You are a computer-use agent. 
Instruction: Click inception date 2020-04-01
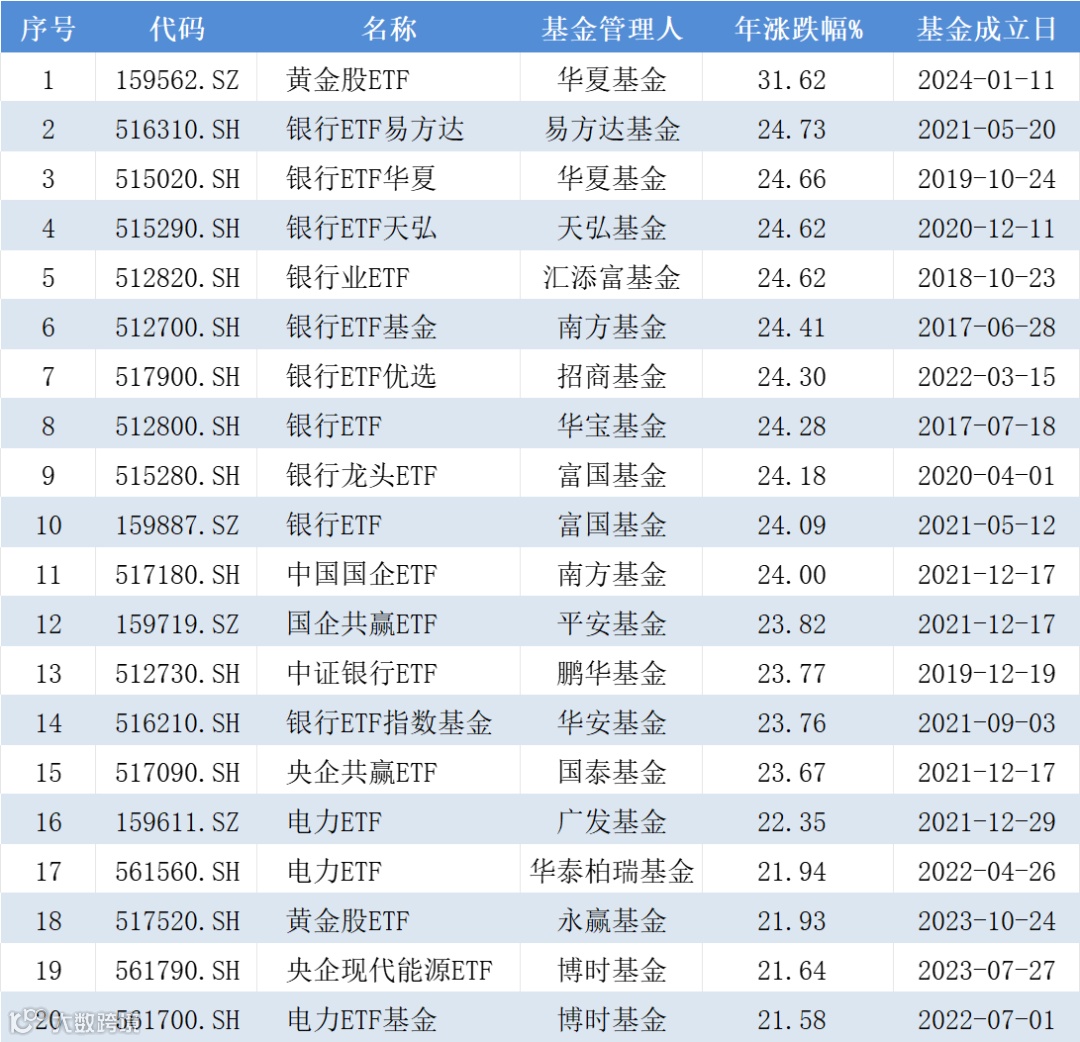tap(986, 476)
